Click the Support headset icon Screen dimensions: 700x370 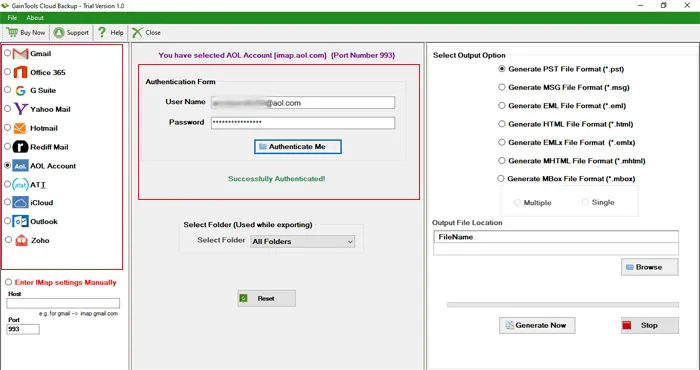click(59, 33)
